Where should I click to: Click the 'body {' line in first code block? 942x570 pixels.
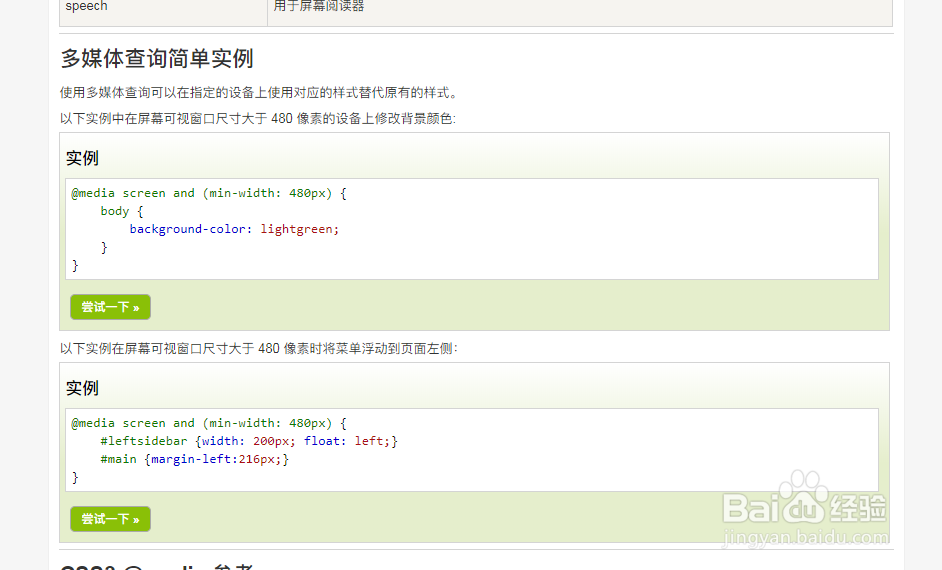[122, 211]
